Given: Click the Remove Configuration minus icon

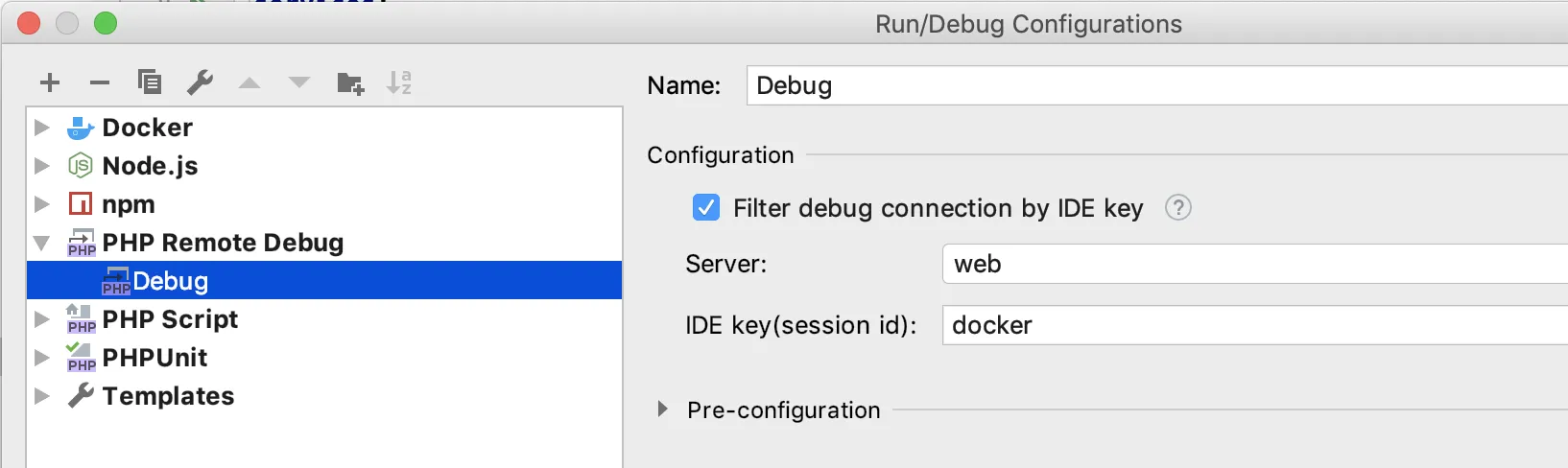Looking at the screenshot, I should pos(100,83).
